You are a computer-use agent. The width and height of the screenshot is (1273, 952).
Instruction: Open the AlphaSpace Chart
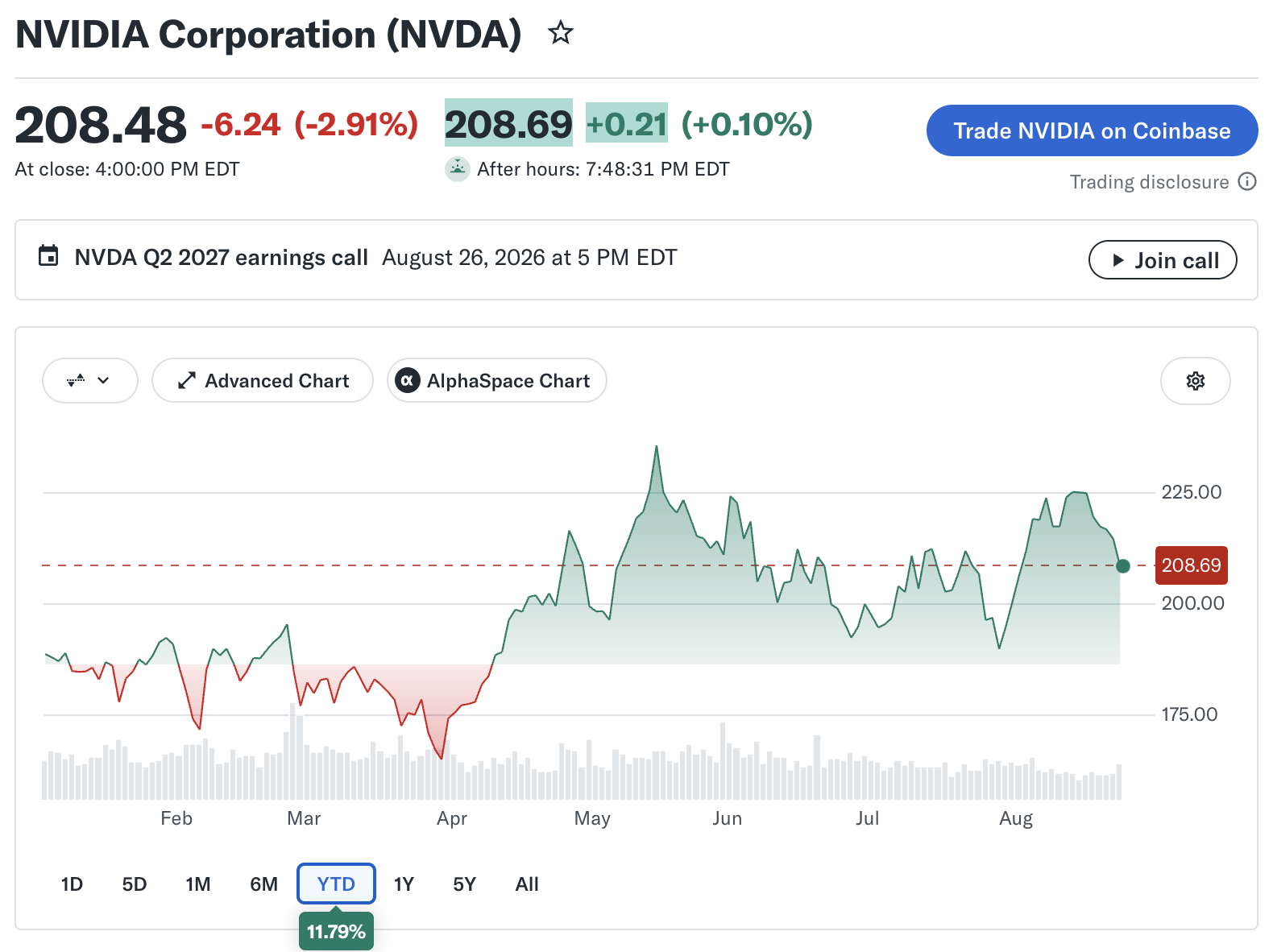point(497,380)
